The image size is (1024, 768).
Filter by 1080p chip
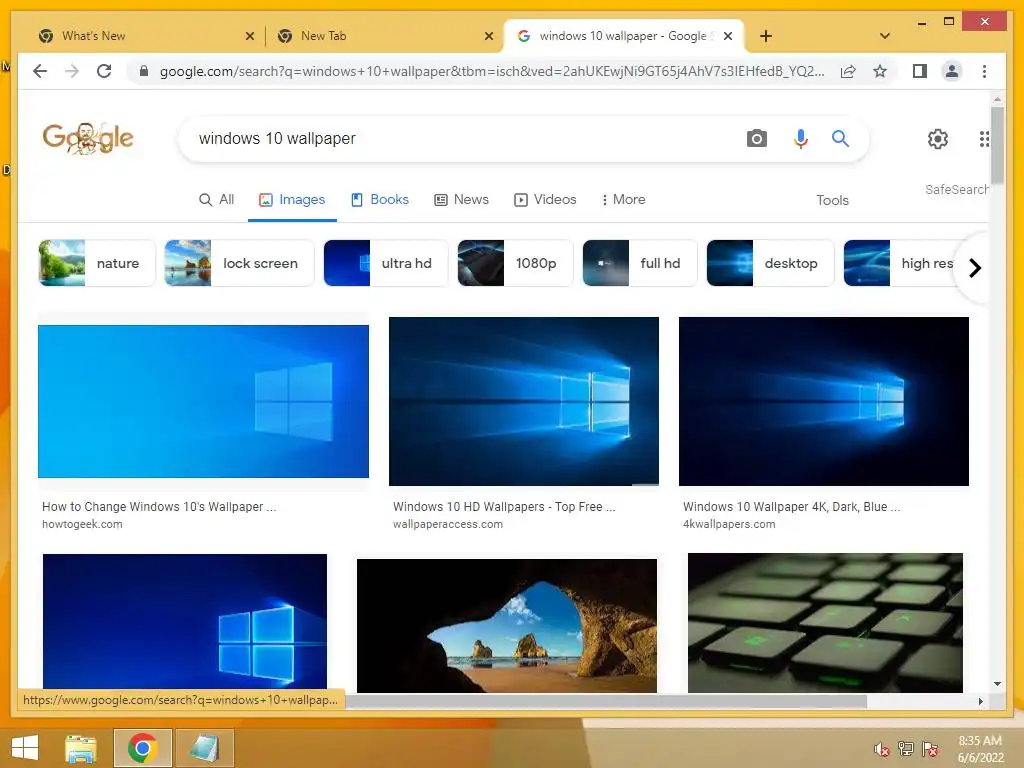coord(515,263)
